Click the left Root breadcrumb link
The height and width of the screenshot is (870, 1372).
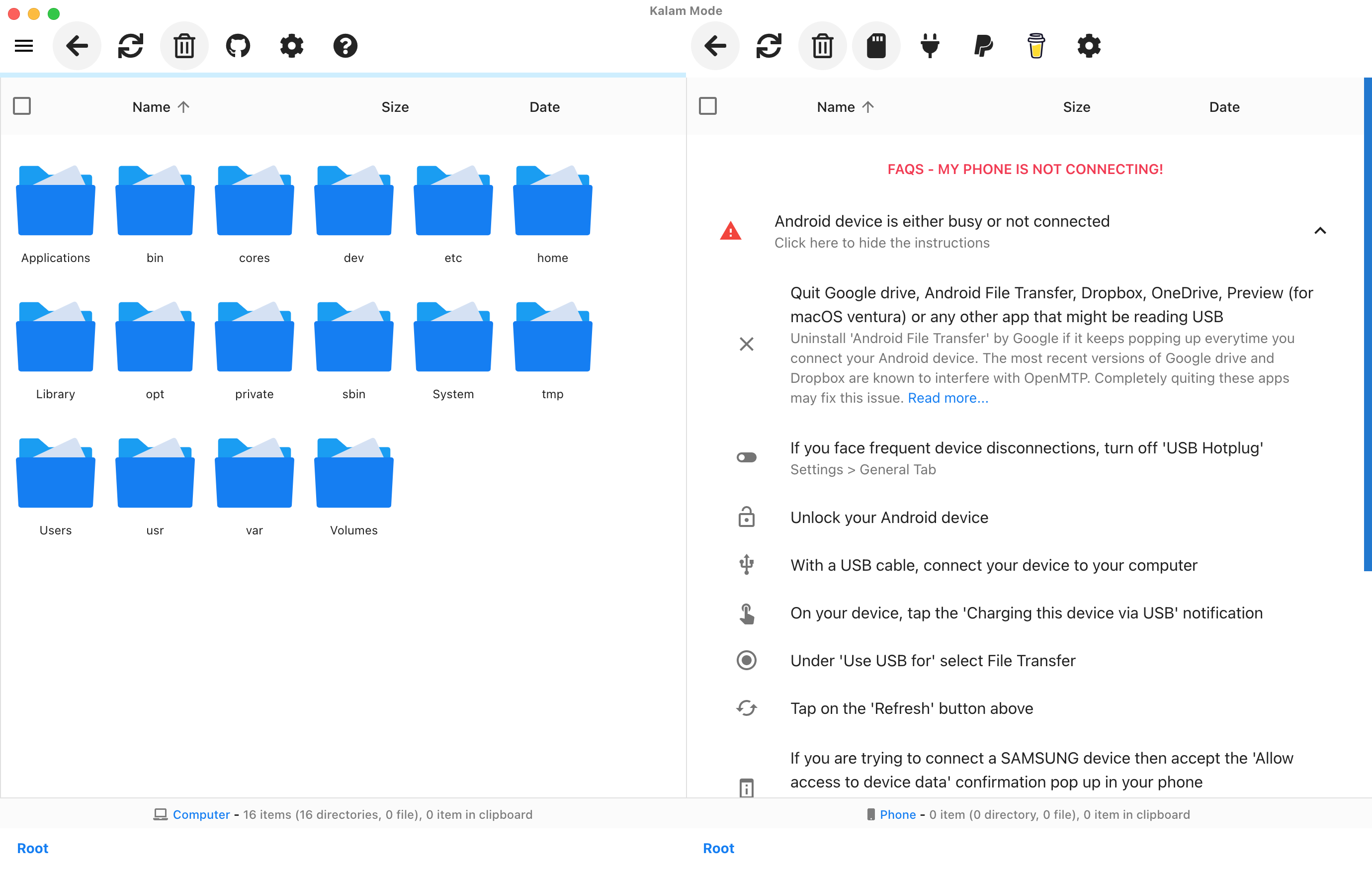(x=32, y=848)
